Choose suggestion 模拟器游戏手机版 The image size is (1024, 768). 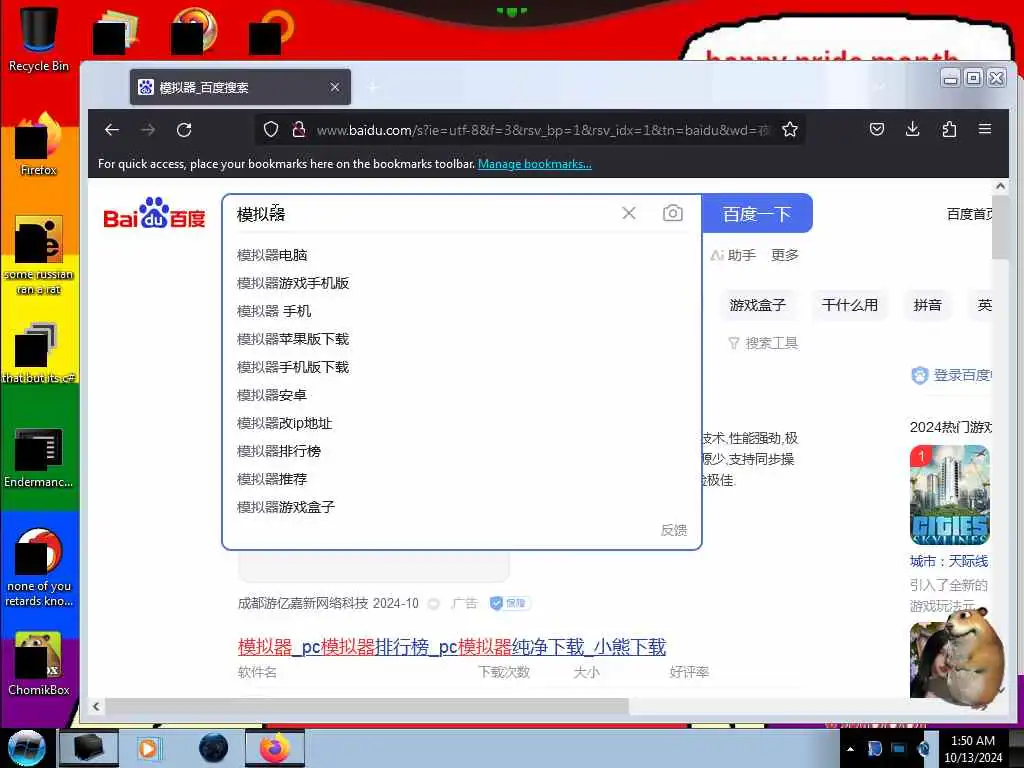click(x=293, y=283)
